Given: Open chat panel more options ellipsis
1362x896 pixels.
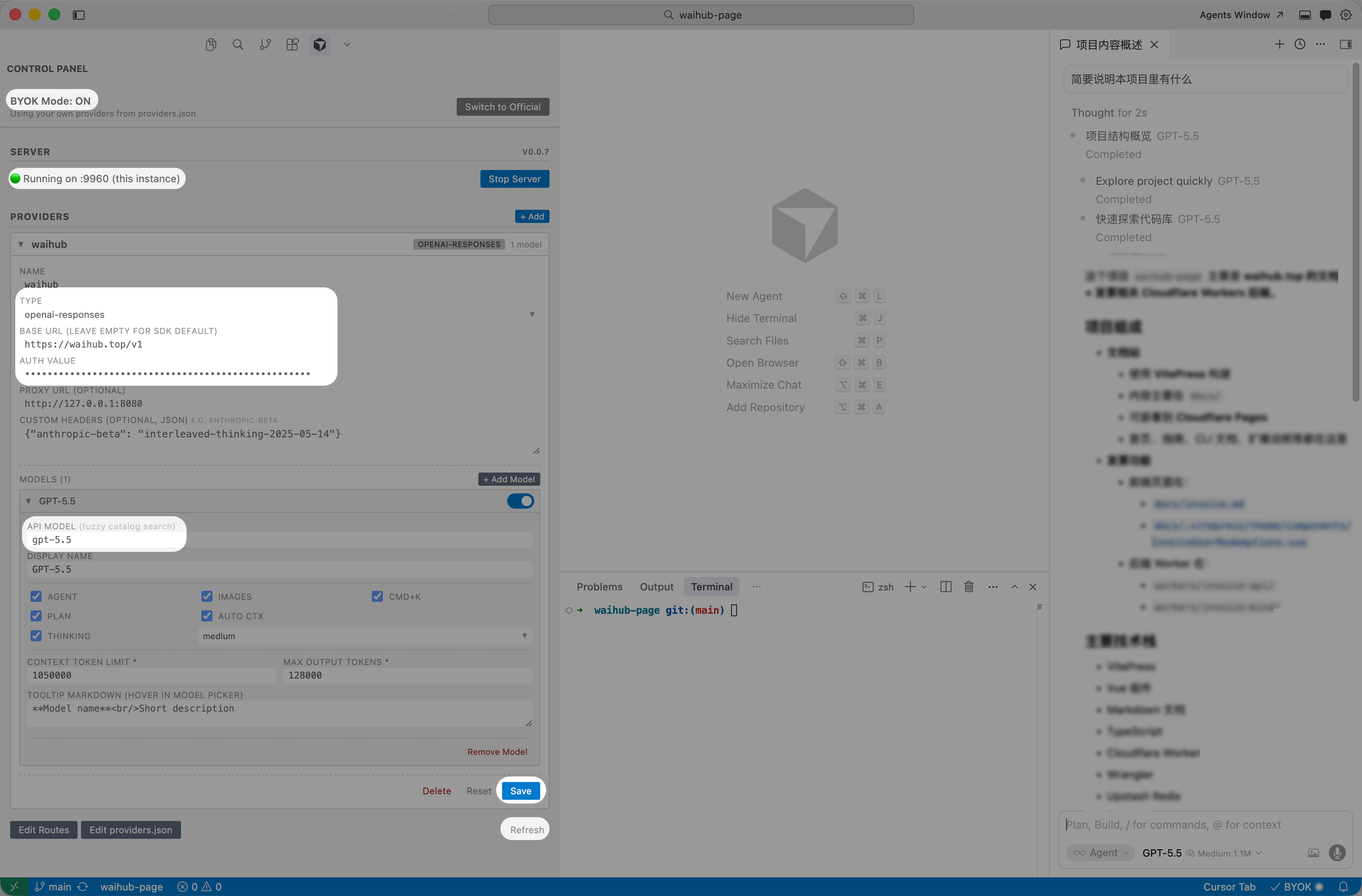Looking at the screenshot, I should (x=1320, y=44).
